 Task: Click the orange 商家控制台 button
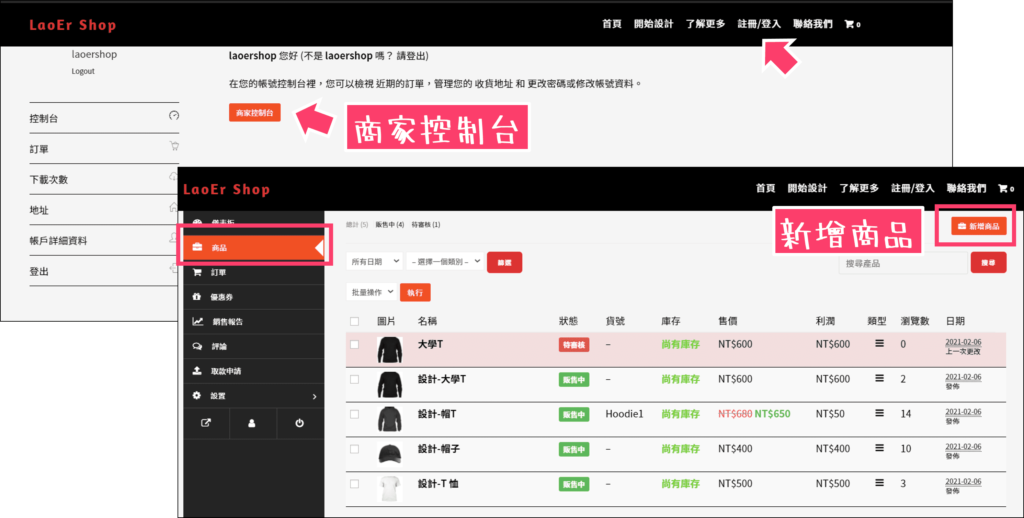tap(254, 113)
